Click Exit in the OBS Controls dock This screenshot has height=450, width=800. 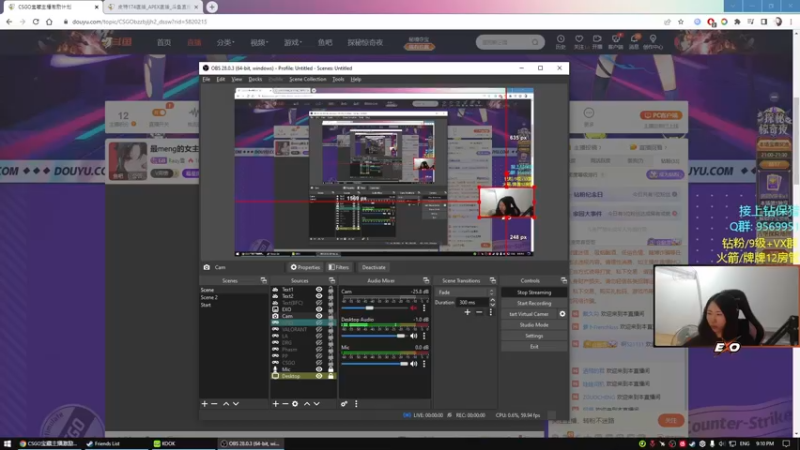pos(534,346)
